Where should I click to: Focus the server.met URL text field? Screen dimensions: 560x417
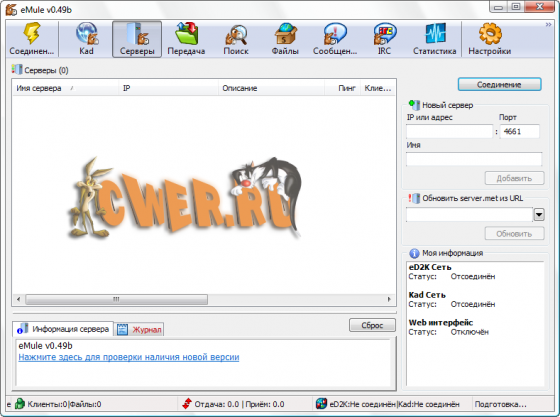469,215
